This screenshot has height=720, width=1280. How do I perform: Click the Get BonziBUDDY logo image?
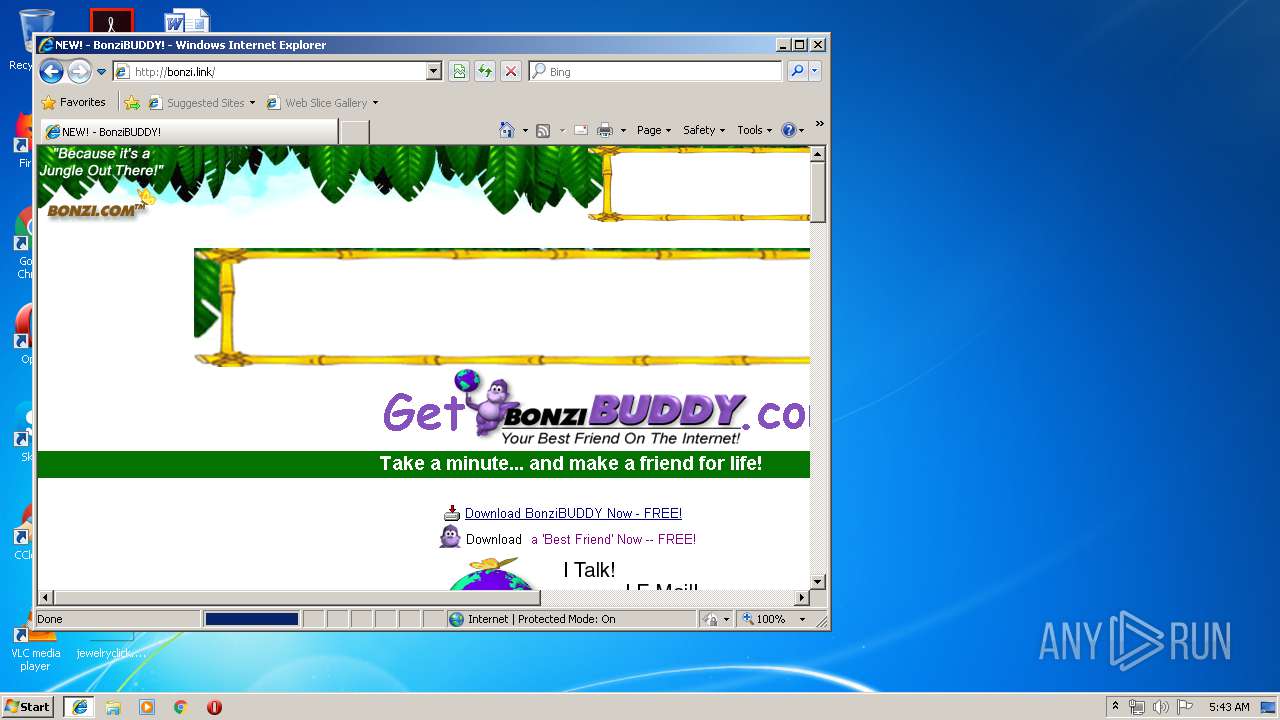[x=596, y=408]
